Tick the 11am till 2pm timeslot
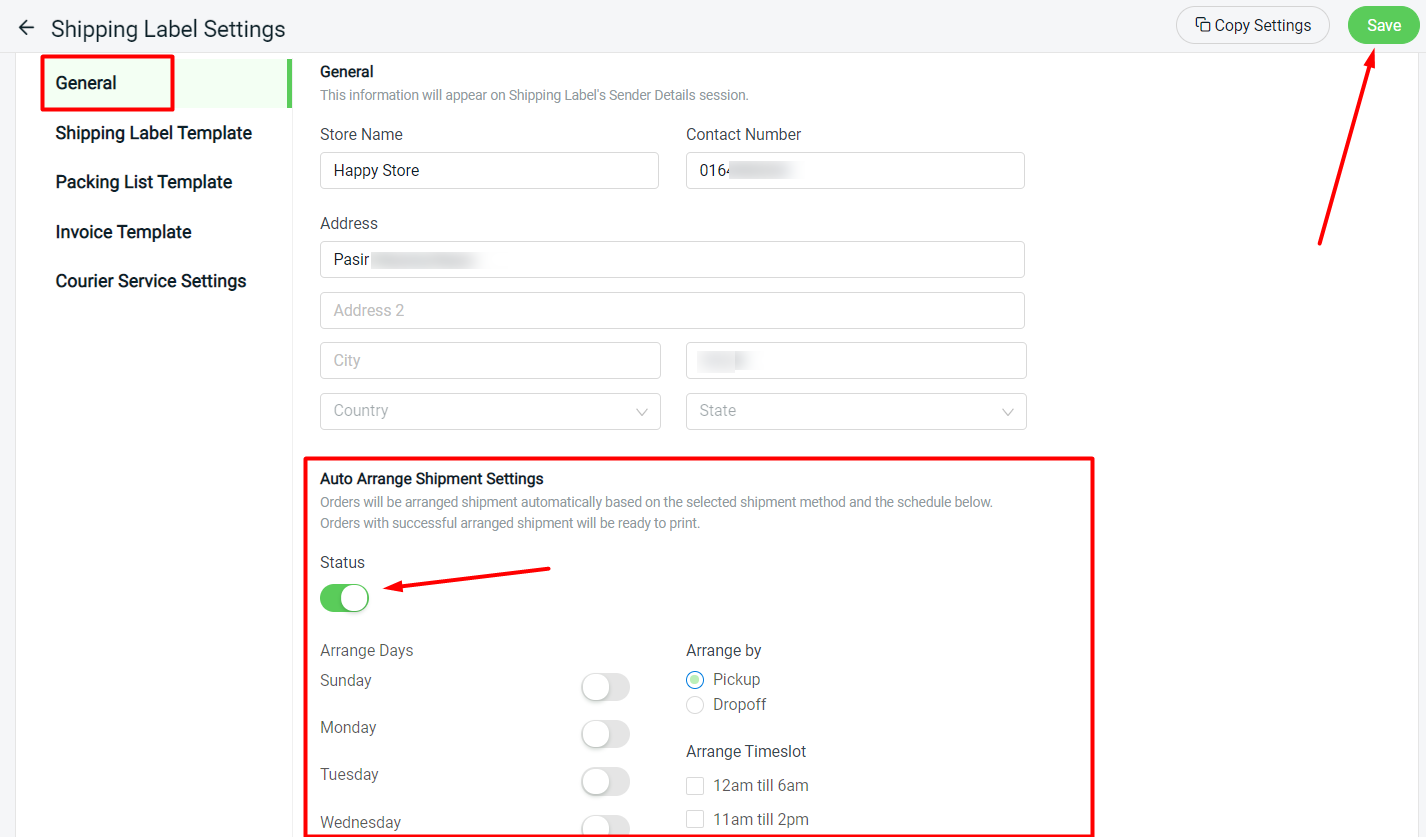 tap(695, 820)
